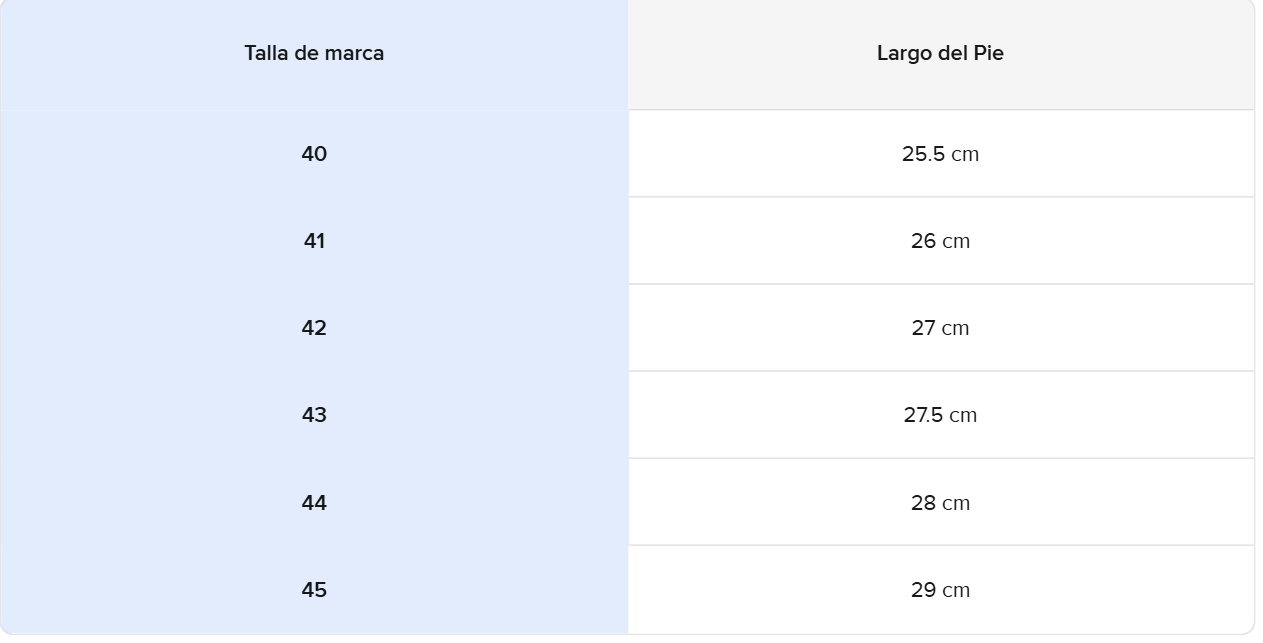Viewport: 1263px width, 643px height.
Task: Click the "Largo del Pie" column header
Action: (940, 54)
